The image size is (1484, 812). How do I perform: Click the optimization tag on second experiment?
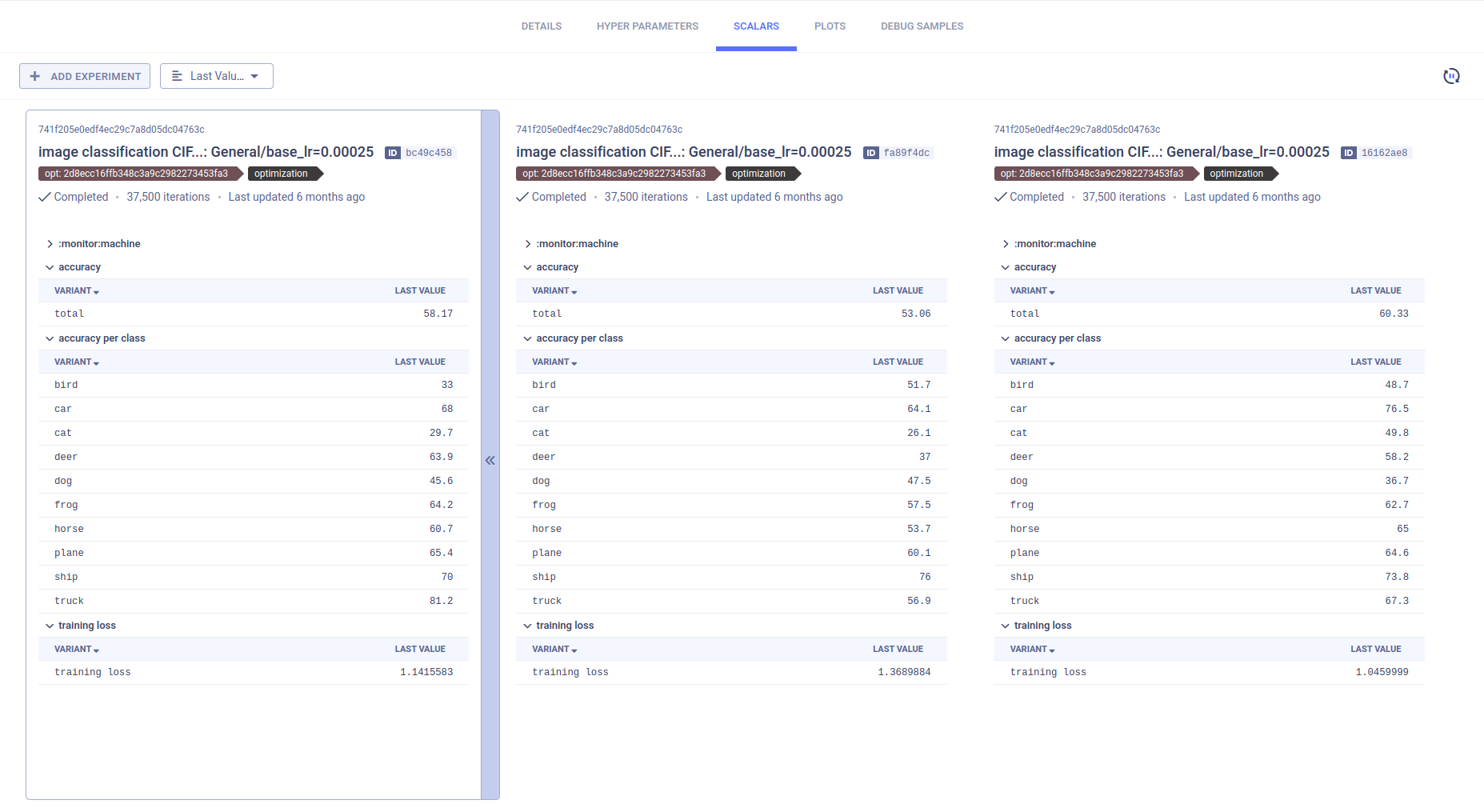759,174
